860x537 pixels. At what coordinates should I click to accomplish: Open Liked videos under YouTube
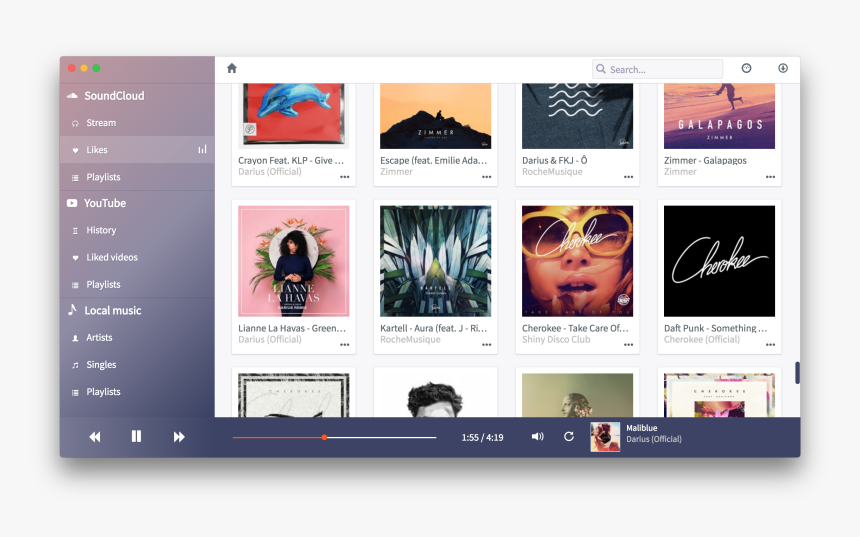click(x=137, y=257)
